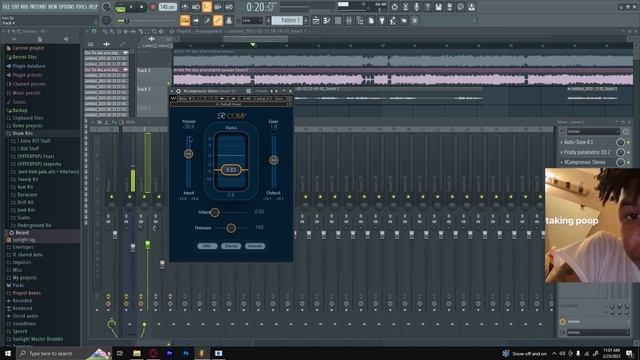Open the RCompressor plugin gear options
The image size is (640, 360).
(178, 91)
